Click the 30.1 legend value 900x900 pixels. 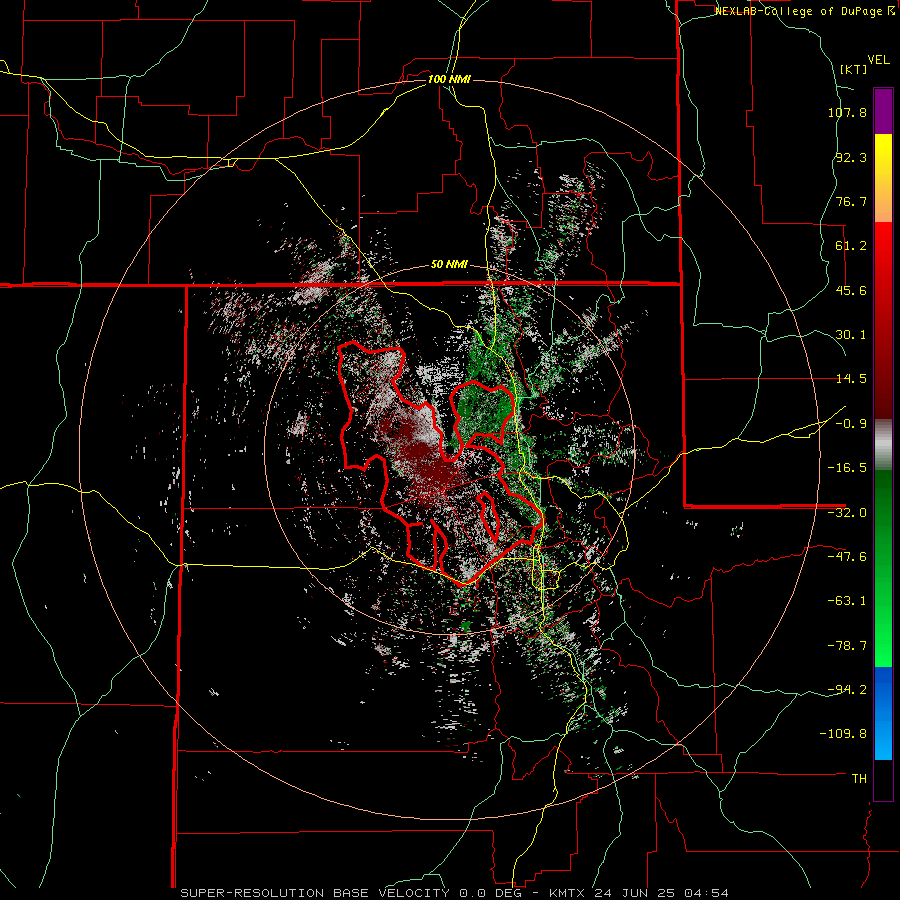click(851, 335)
